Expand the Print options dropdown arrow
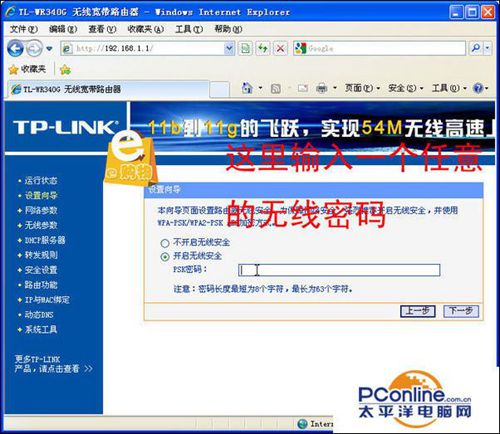The image size is (500, 434). tap(335, 88)
